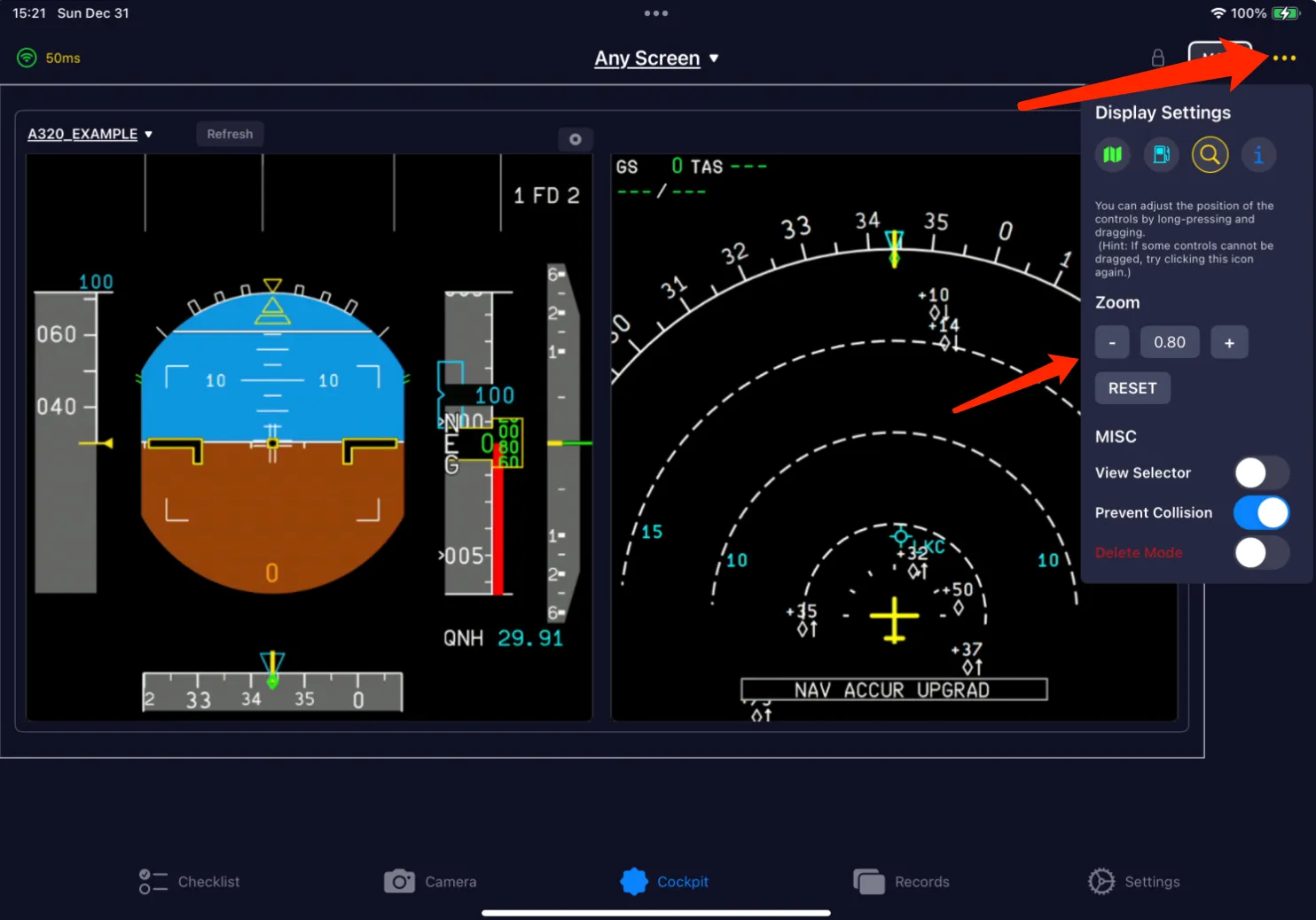The height and width of the screenshot is (920, 1316).
Task: Increase zoom with the plus button
Action: coord(1229,343)
